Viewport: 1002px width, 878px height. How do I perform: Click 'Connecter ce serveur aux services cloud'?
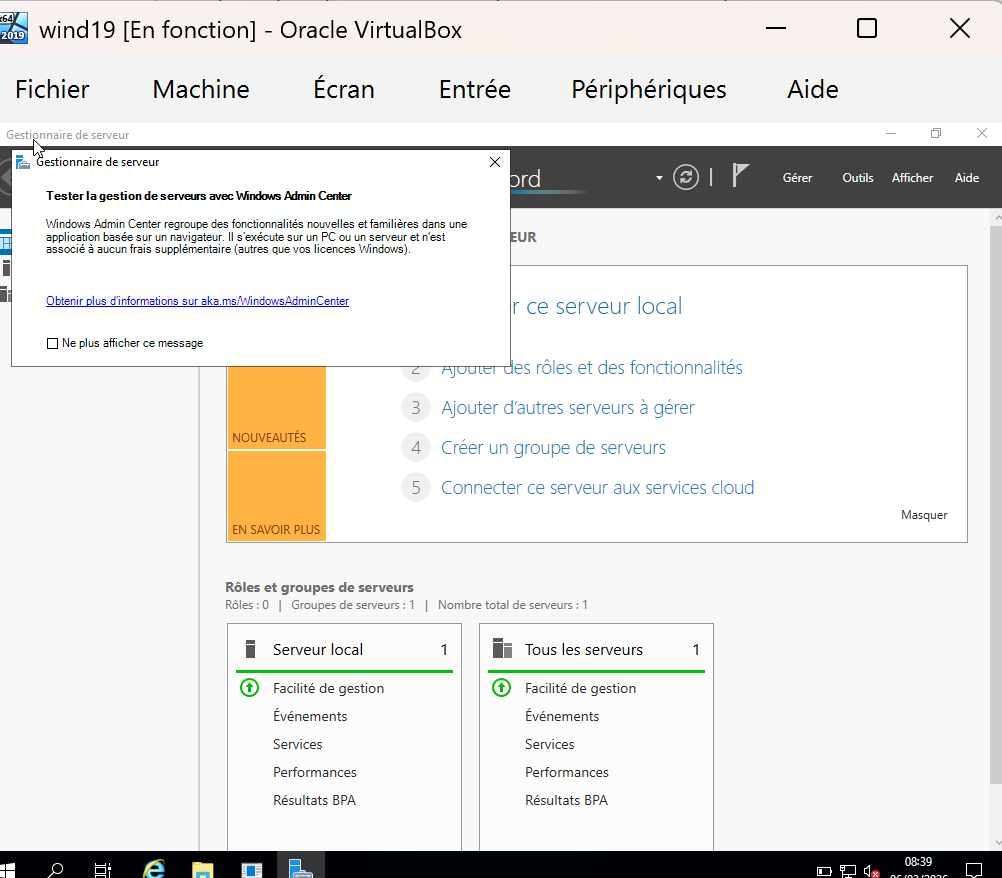[x=597, y=488]
